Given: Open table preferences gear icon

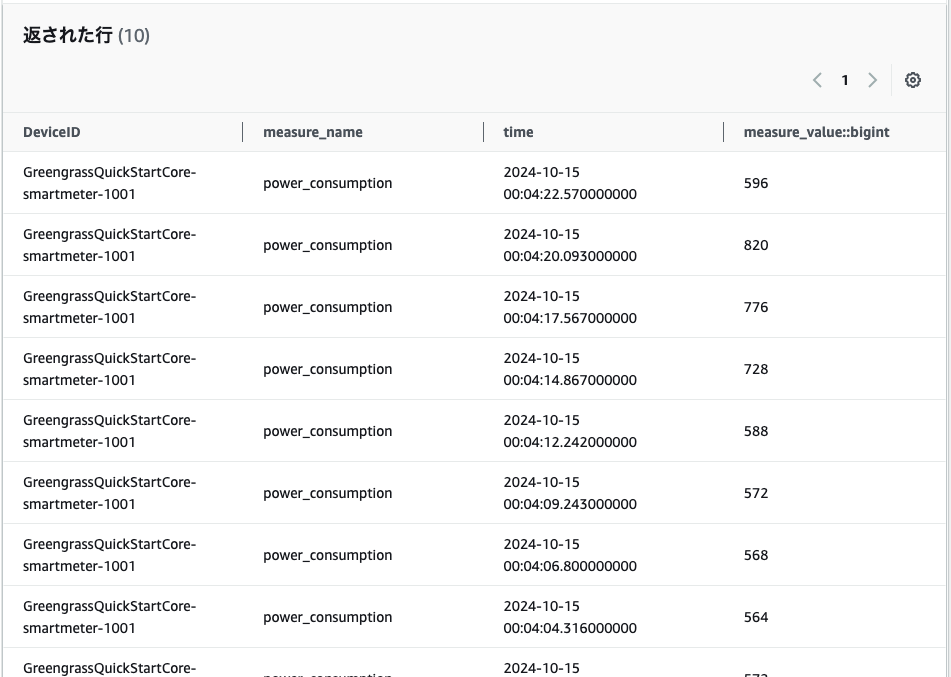Looking at the screenshot, I should 912,81.
